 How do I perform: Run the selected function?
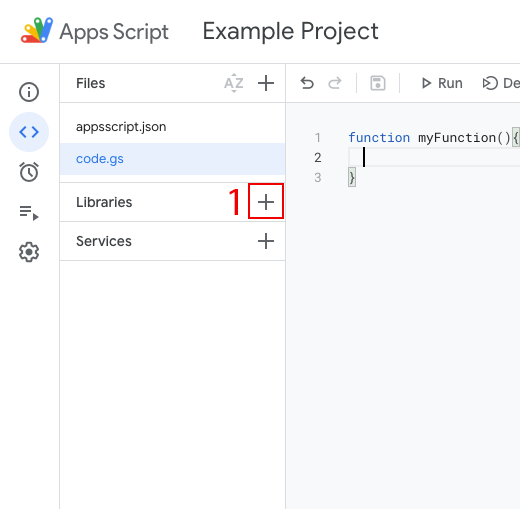pyautogui.click(x=442, y=83)
